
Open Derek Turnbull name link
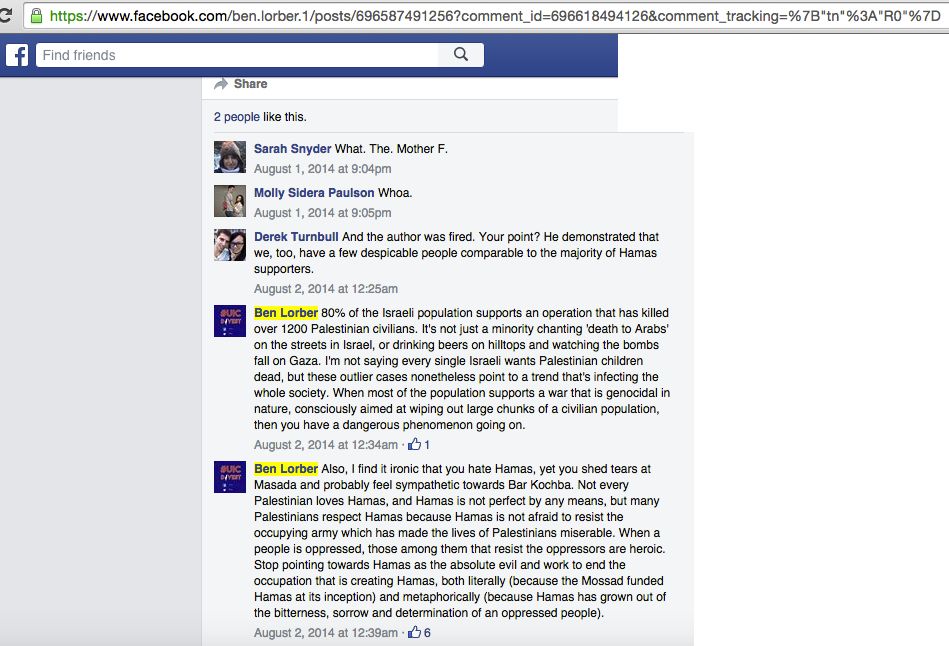coord(296,237)
